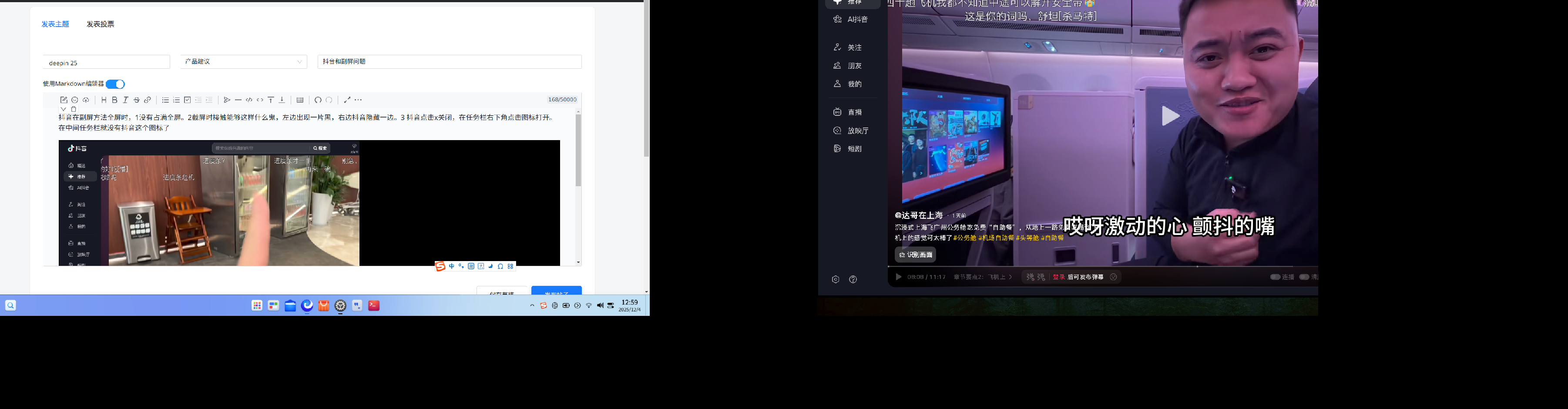Switch to the 发表主题 tab
The height and width of the screenshot is (409, 1568).
point(55,24)
